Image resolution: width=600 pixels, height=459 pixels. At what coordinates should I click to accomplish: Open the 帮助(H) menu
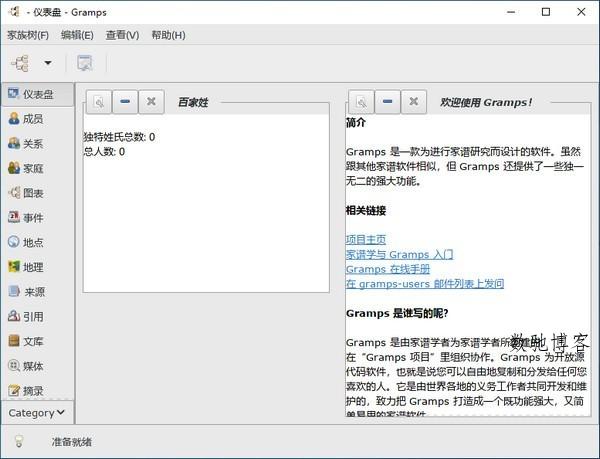(x=168, y=35)
